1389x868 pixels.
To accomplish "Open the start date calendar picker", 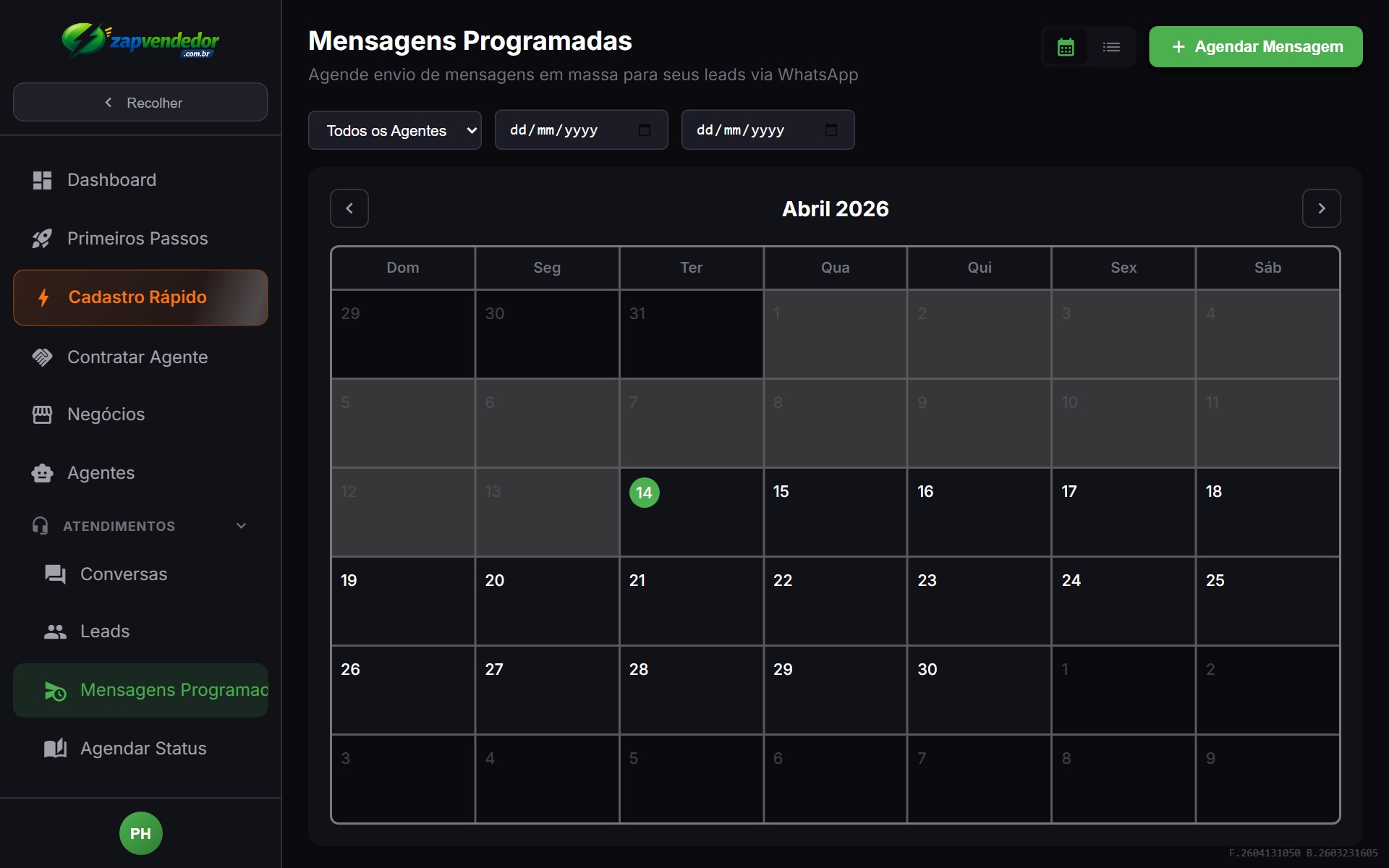I will coord(645,129).
